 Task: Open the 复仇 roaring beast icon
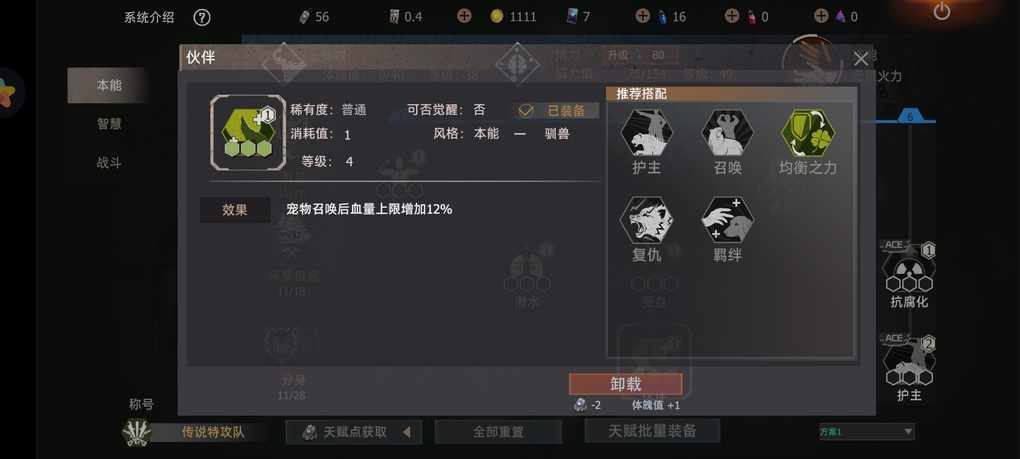[647, 220]
